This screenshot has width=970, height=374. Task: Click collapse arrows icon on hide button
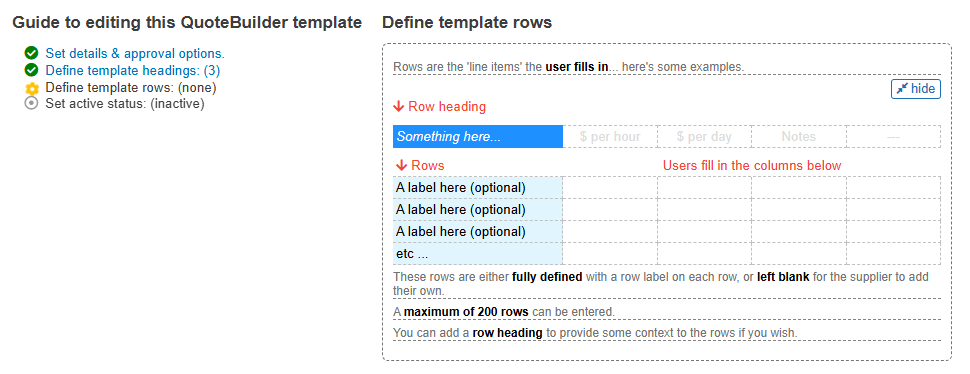pyautogui.click(x=903, y=89)
